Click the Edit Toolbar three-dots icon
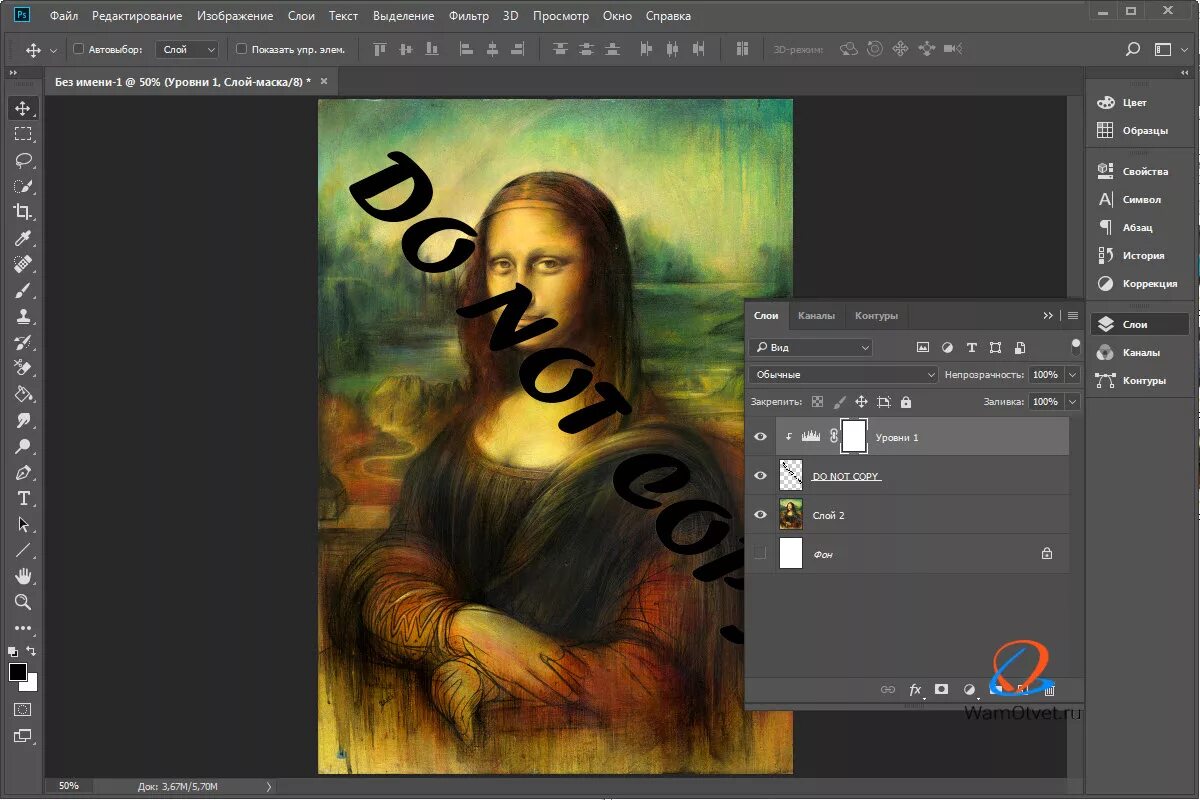The image size is (1200, 800). click(x=22, y=629)
